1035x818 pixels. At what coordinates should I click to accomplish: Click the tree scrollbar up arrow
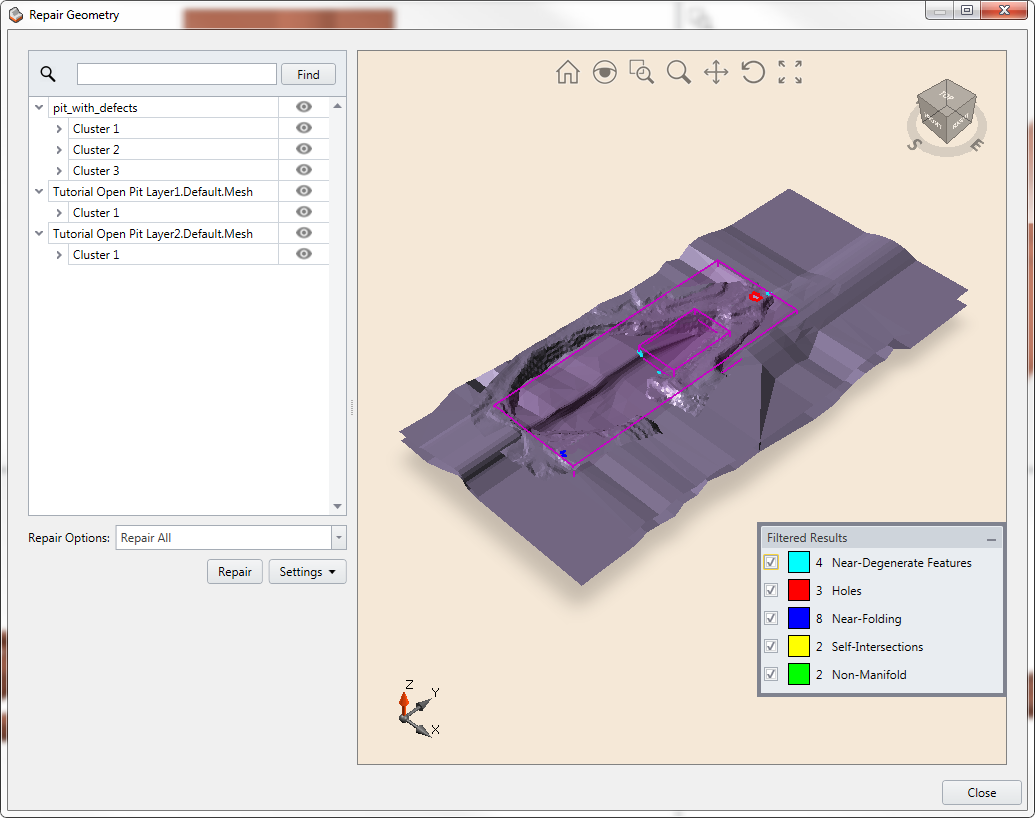tap(337, 106)
